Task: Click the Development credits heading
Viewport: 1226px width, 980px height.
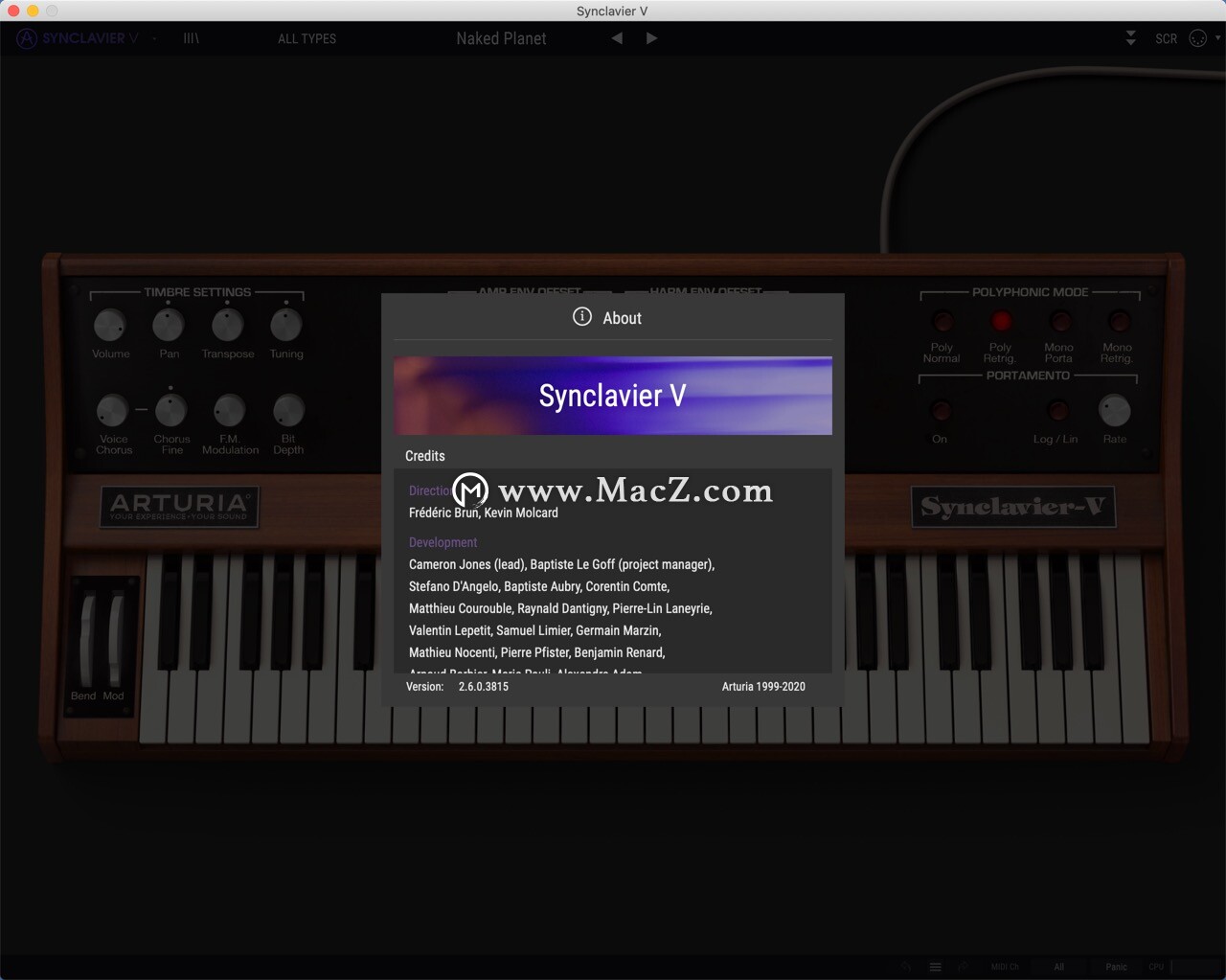Action: (x=443, y=542)
